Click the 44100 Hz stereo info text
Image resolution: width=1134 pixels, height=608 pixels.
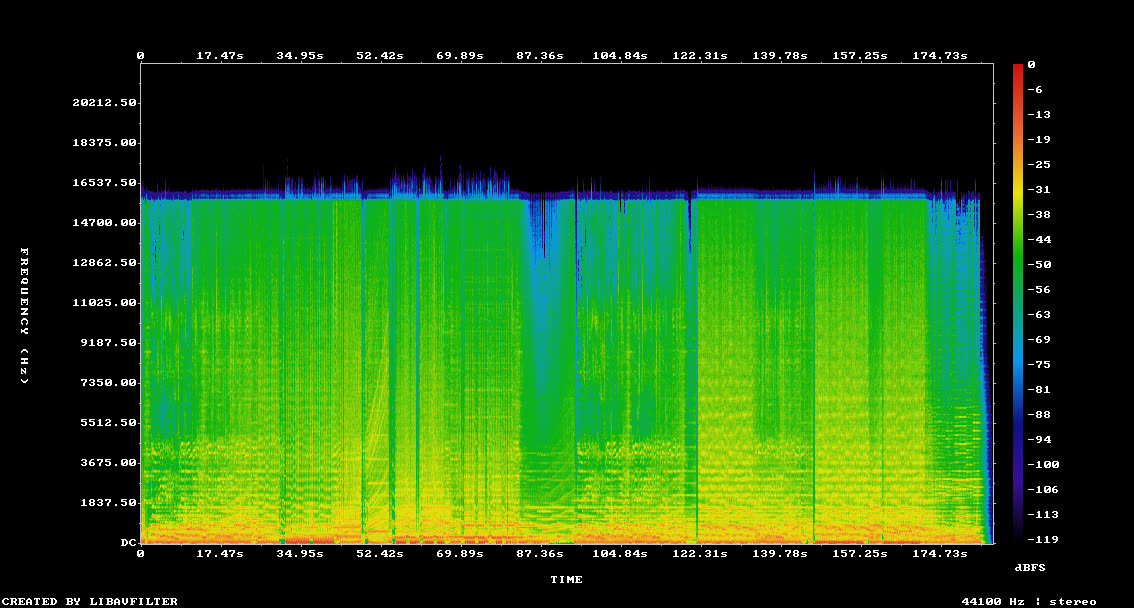coord(1028,601)
